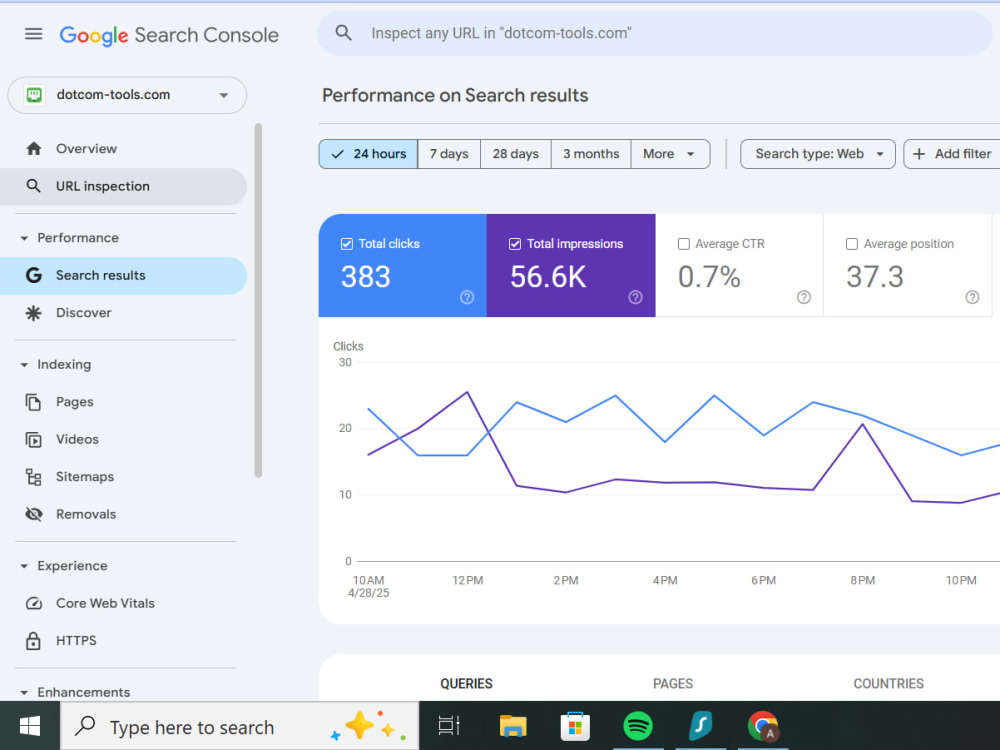
Task: Click the dotcom-tools.com property favicon
Action: 34,95
